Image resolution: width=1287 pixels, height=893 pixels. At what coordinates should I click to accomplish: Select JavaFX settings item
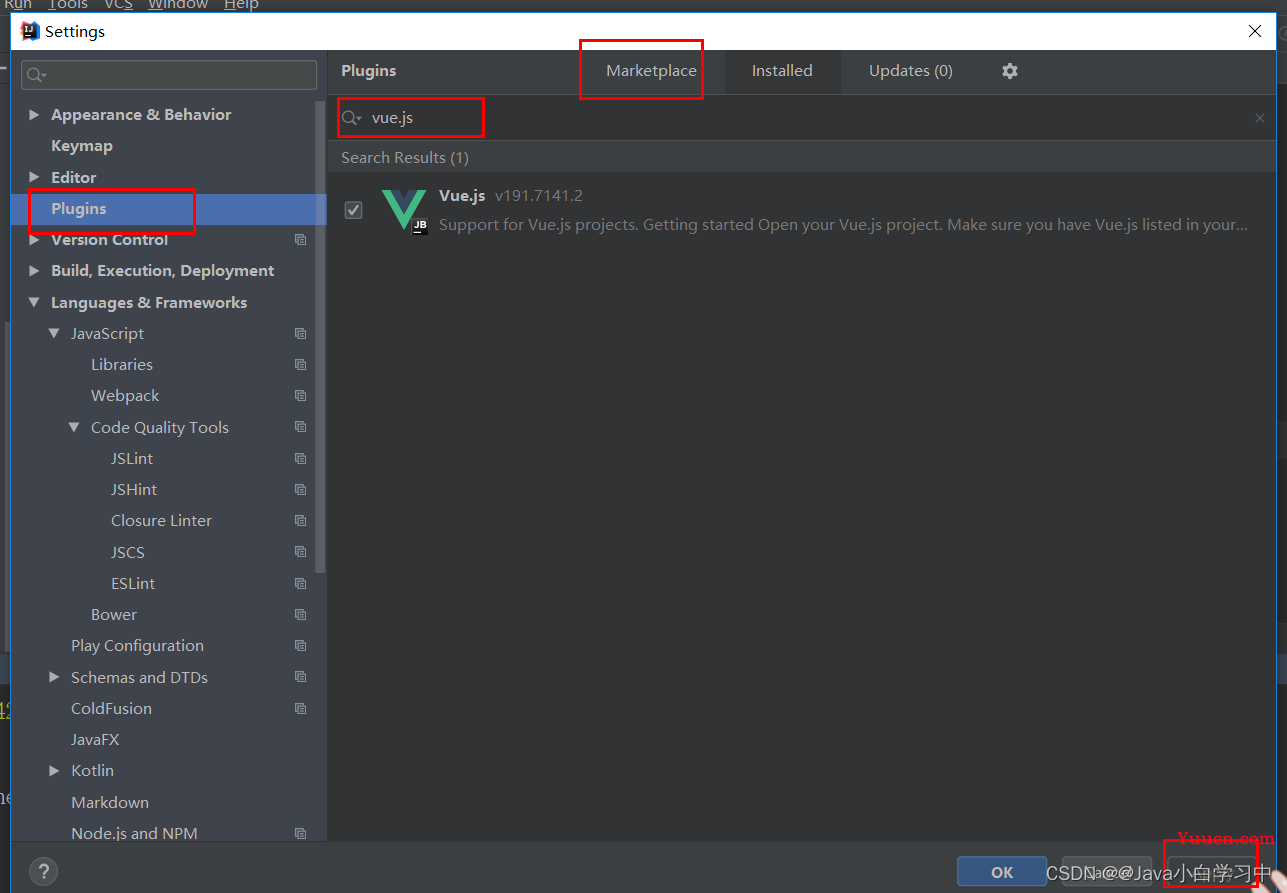tap(95, 740)
